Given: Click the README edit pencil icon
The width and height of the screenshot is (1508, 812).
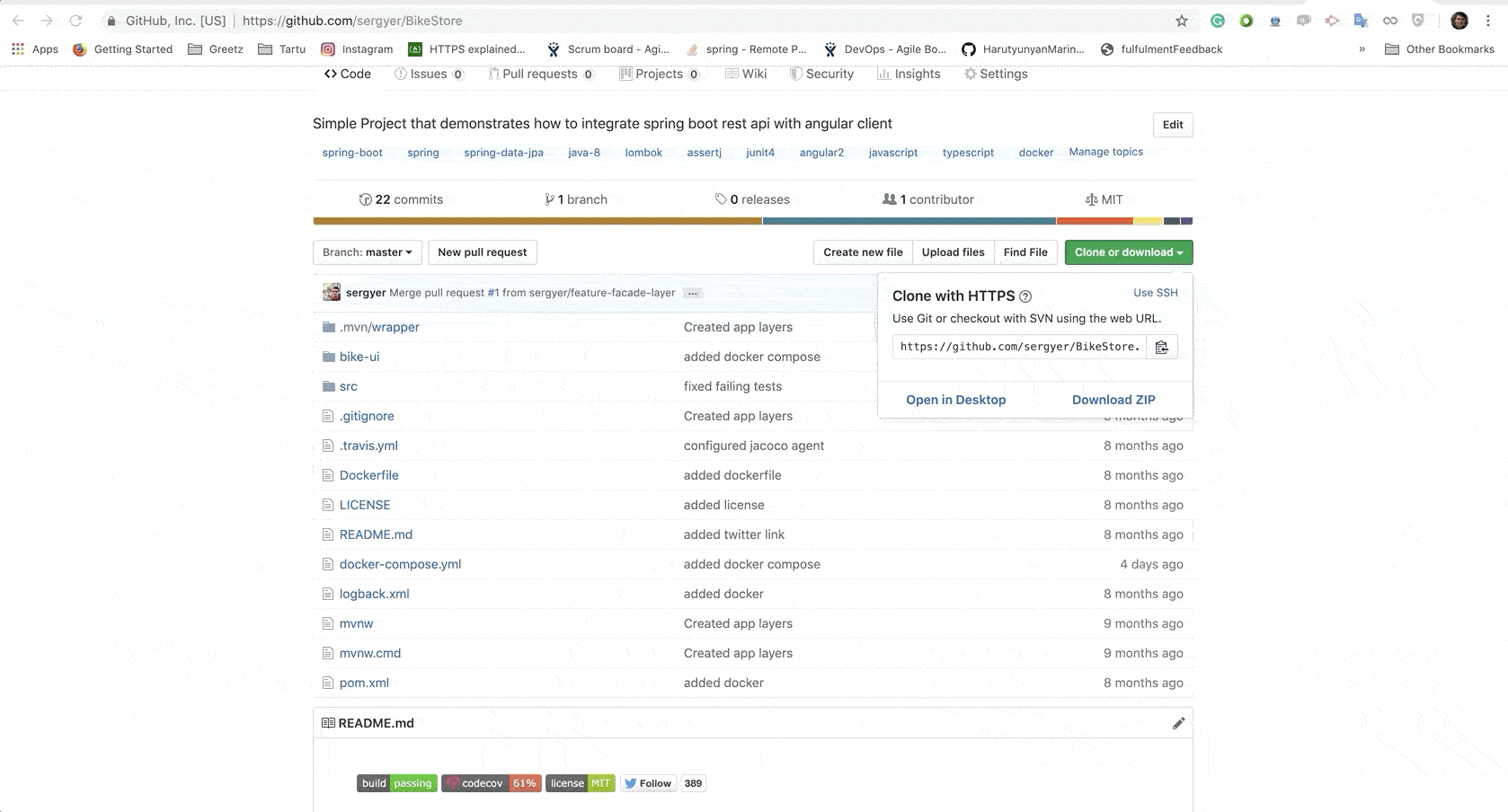Looking at the screenshot, I should 1178,723.
